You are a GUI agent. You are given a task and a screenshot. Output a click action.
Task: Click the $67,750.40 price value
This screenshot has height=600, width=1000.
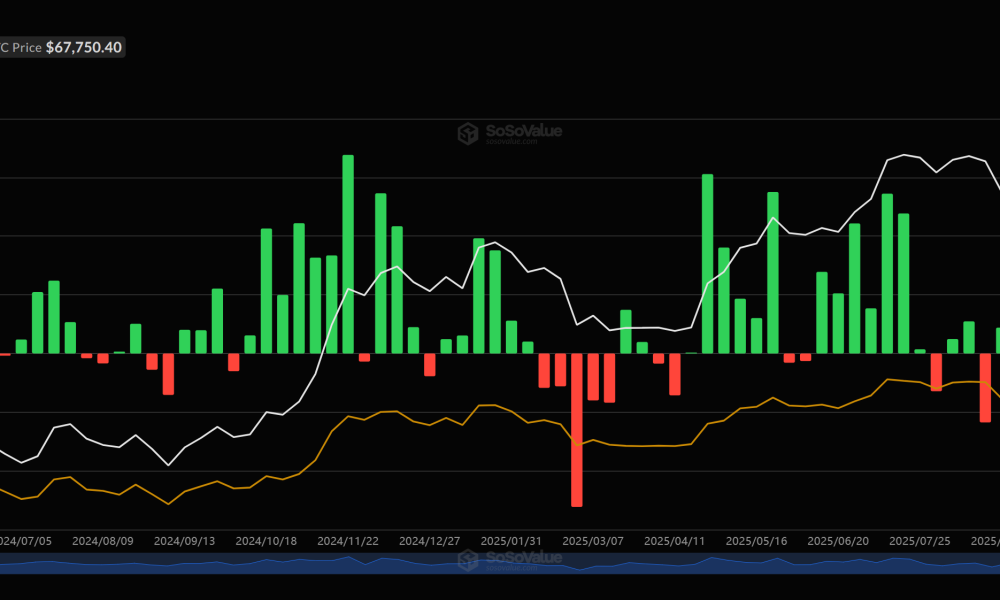(x=82, y=46)
